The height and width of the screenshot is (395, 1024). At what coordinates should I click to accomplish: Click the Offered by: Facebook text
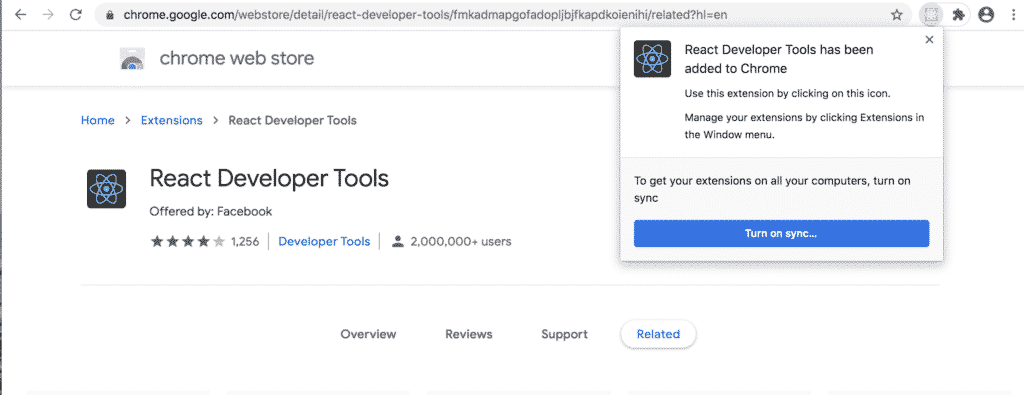tap(210, 212)
